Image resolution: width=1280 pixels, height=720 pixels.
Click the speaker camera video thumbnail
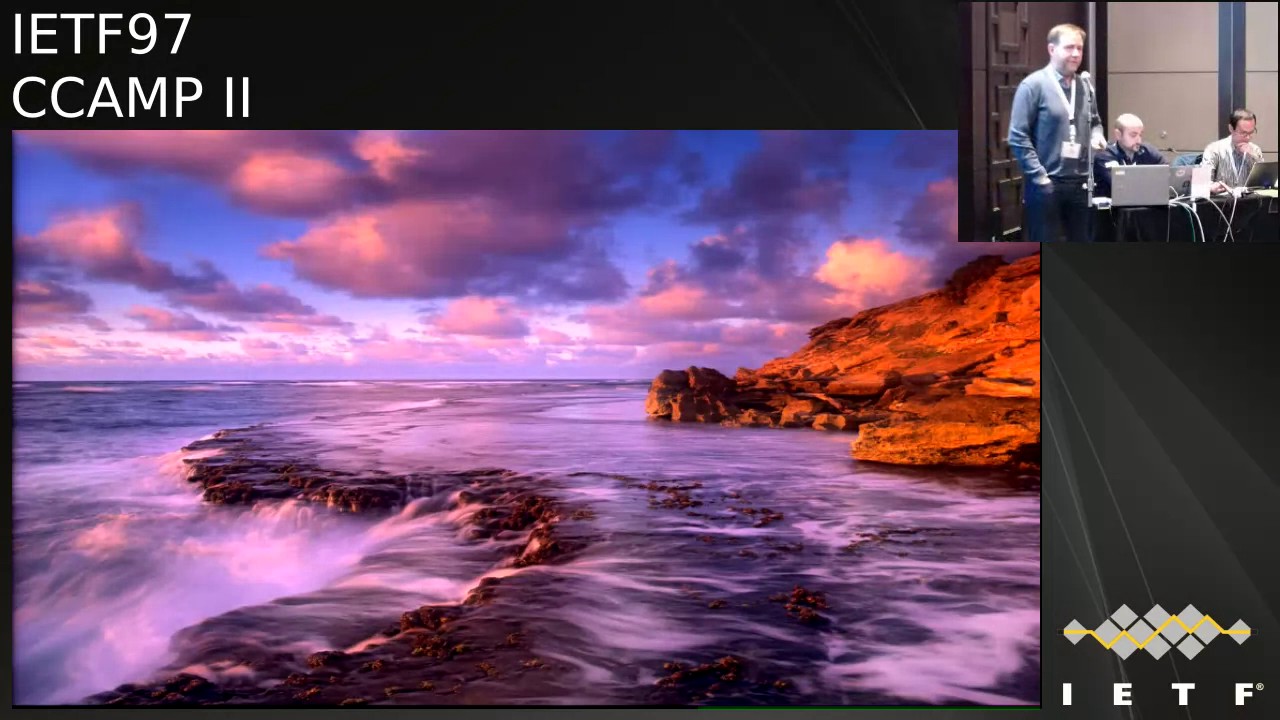click(x=1118, y=121)
